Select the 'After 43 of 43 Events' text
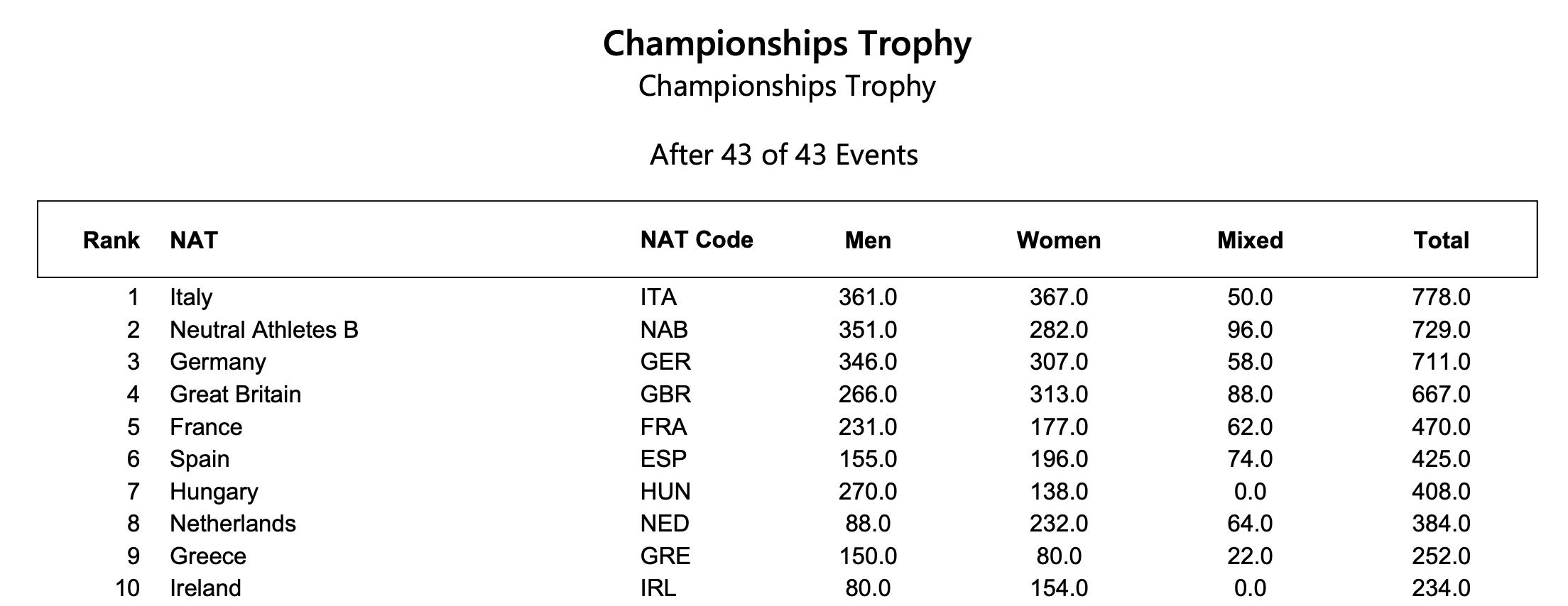 (x=784, y=155)
